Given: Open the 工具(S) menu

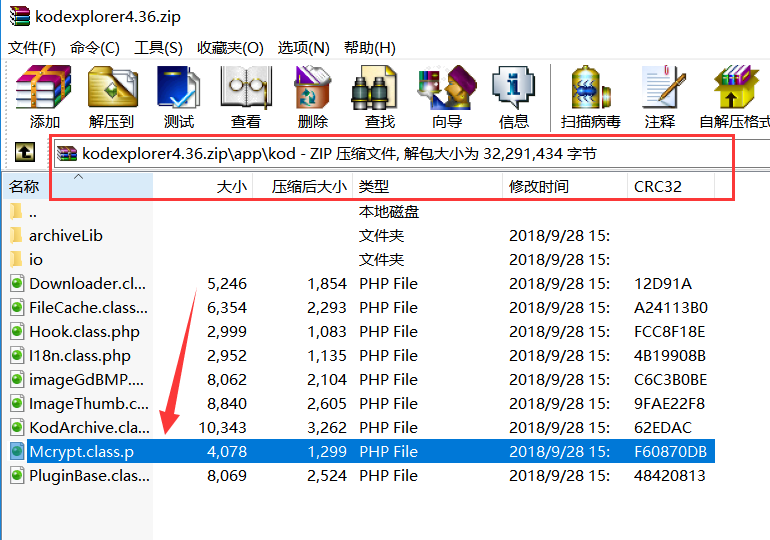Looking at the screenshot, I should [x=158, y=48].
